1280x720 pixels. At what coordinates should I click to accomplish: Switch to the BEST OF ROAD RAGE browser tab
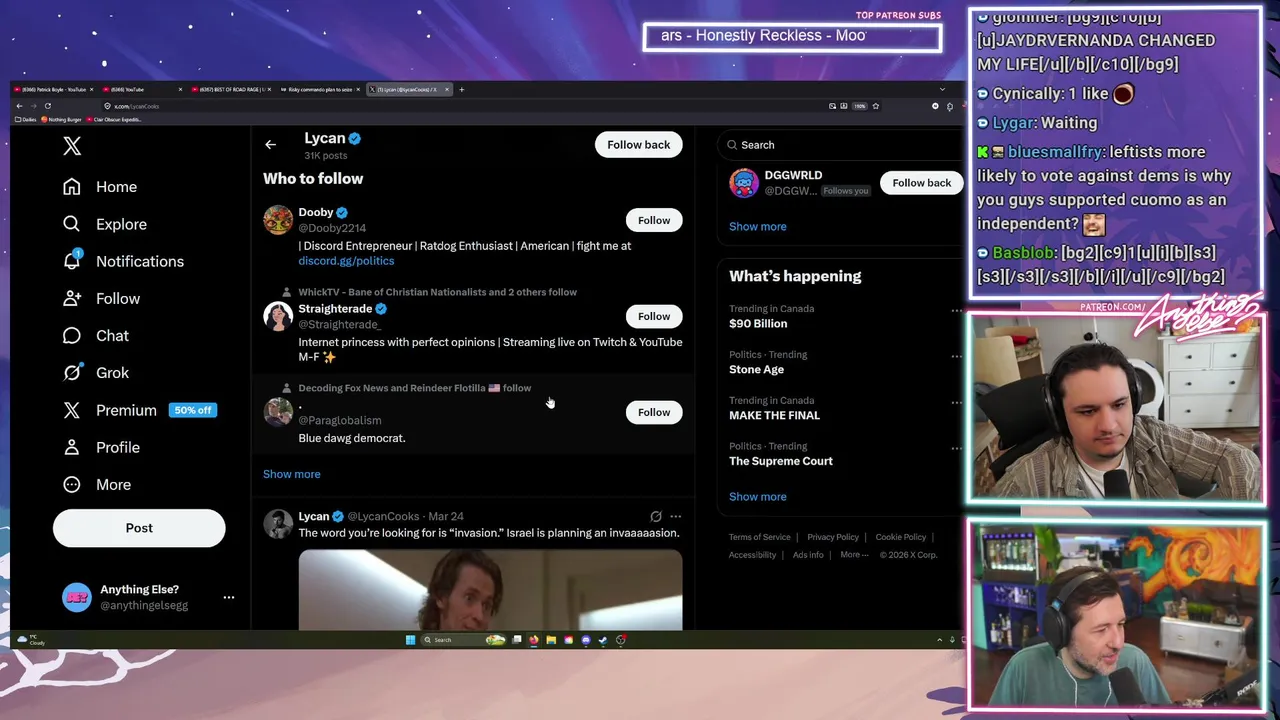[230, 89]
